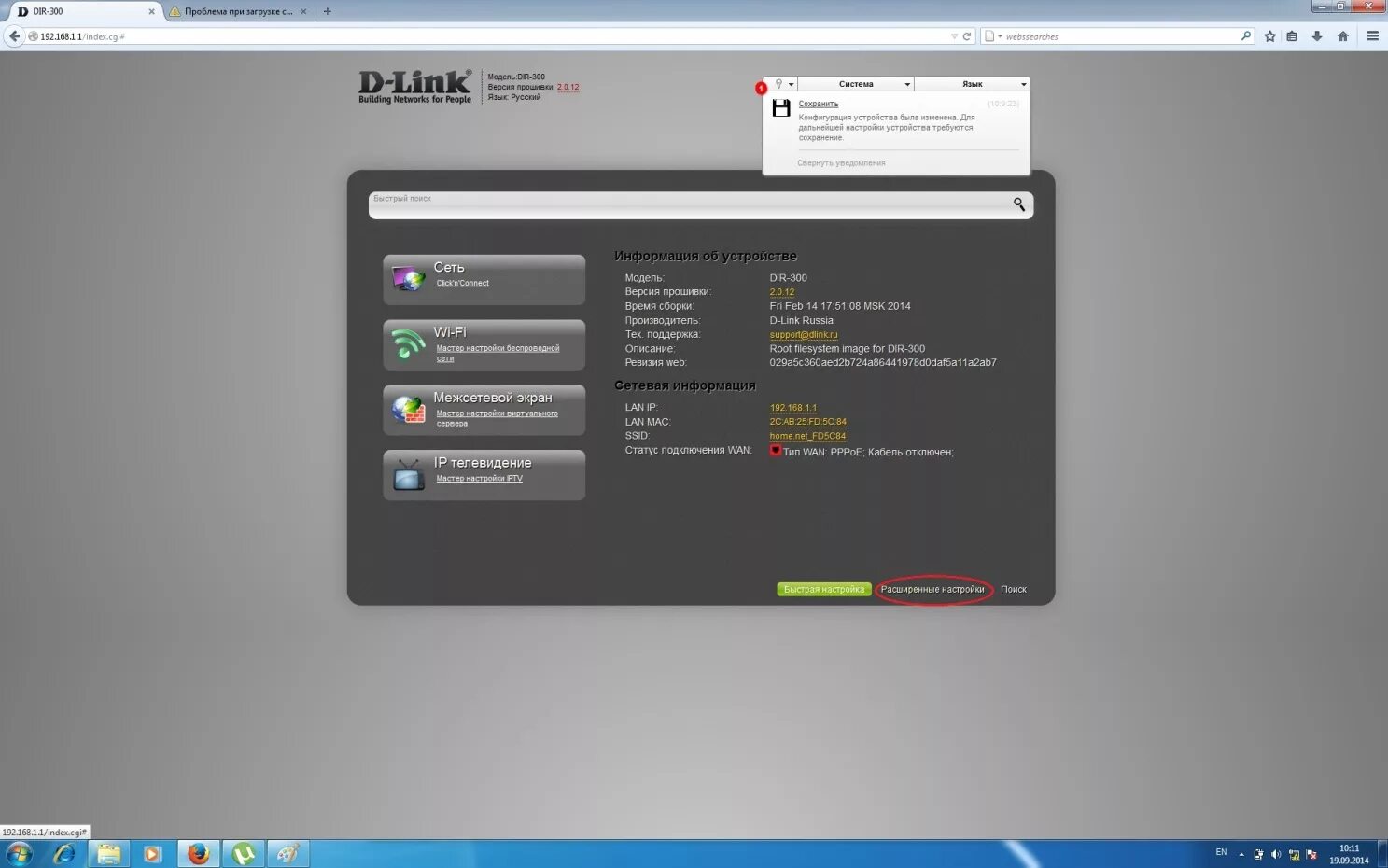Click the LAN IP 192.168.1.1 link
Image resolution: width=1388 pixels, height=868 pixels.
coord(793,408)
